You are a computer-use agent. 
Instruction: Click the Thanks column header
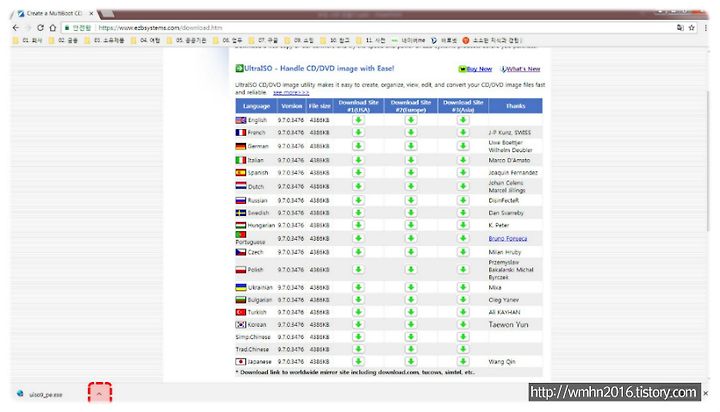point(515,106)
